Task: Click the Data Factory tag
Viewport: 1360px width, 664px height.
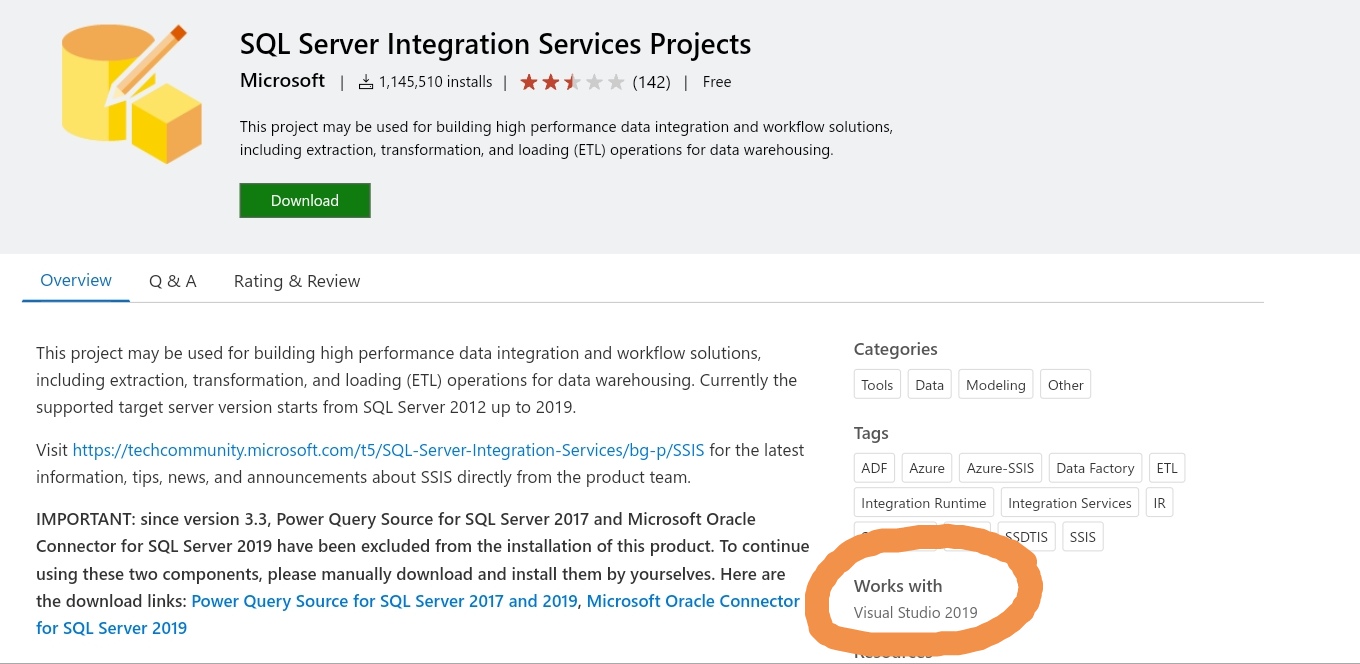Action: [1095, 468]
